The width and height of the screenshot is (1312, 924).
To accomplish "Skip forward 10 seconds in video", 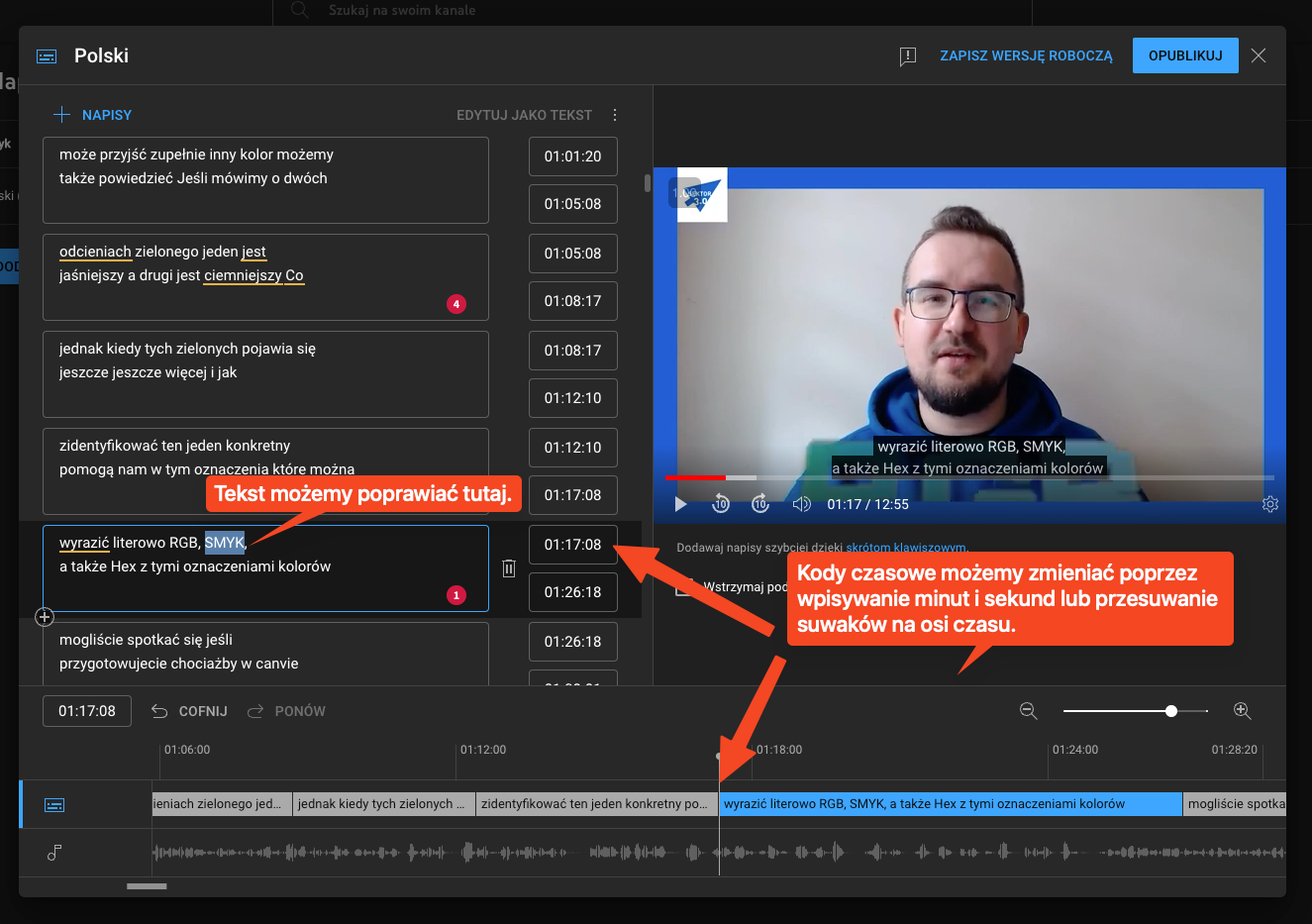I will tap(760, 504).
